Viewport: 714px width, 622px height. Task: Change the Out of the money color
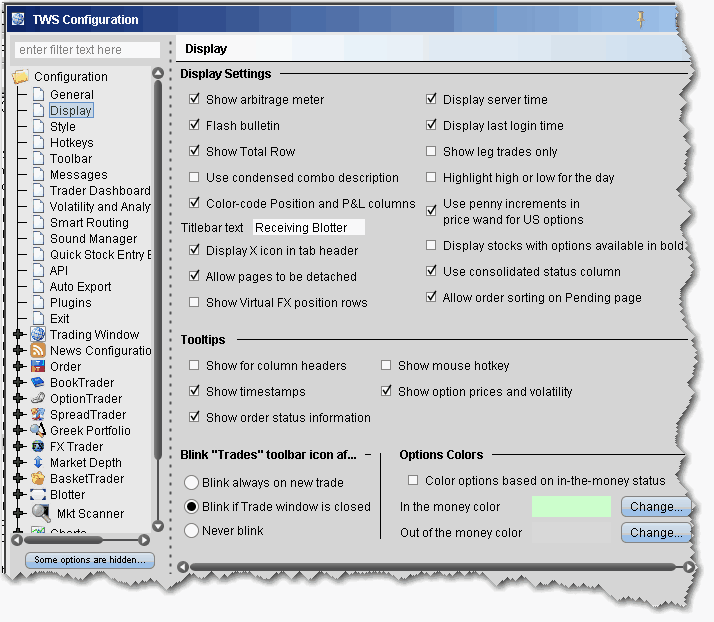(x=656, y=532)
